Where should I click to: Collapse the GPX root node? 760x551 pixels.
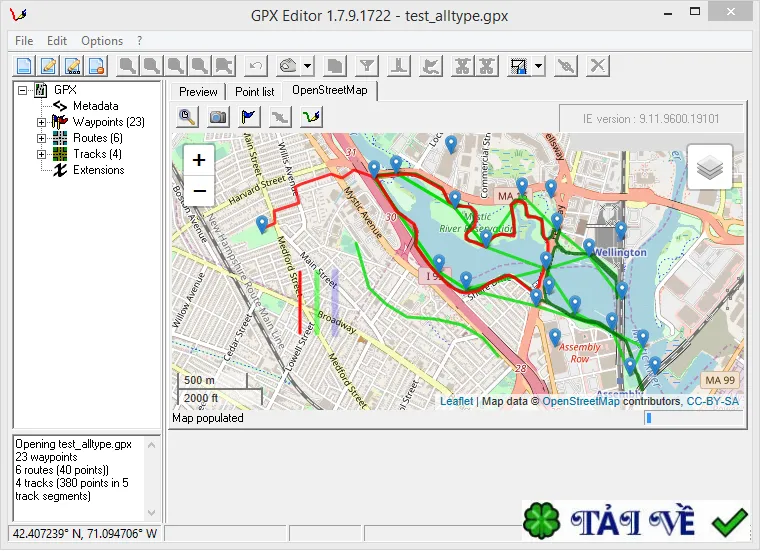pyautogui.click(x=22, y=90)
